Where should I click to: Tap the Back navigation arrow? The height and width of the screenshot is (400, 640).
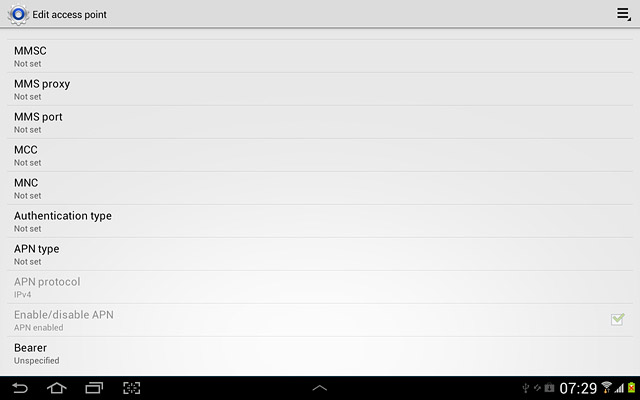pos(20,388)
